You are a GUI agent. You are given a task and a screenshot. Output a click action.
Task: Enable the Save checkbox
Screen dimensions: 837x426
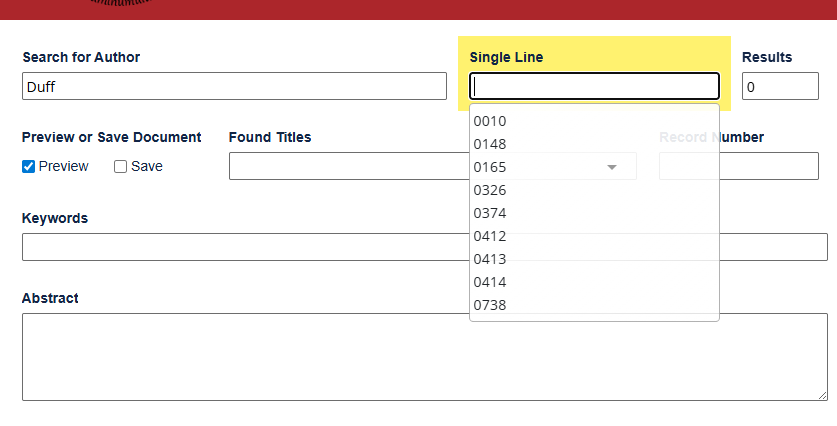[121, 167]
